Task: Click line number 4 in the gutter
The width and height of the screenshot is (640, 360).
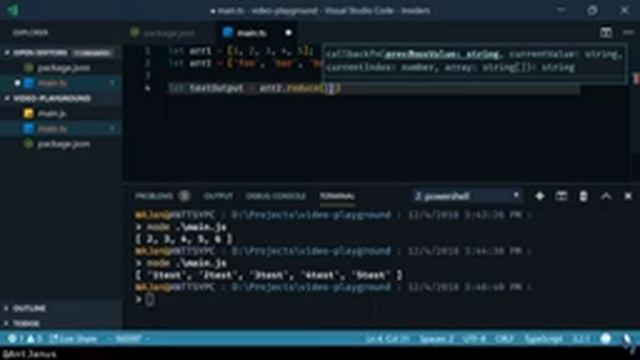Action: (147, 88)
